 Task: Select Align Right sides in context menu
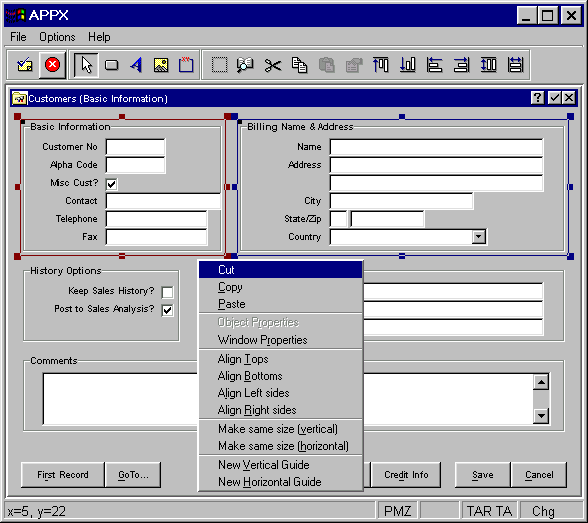coord(280,410)
